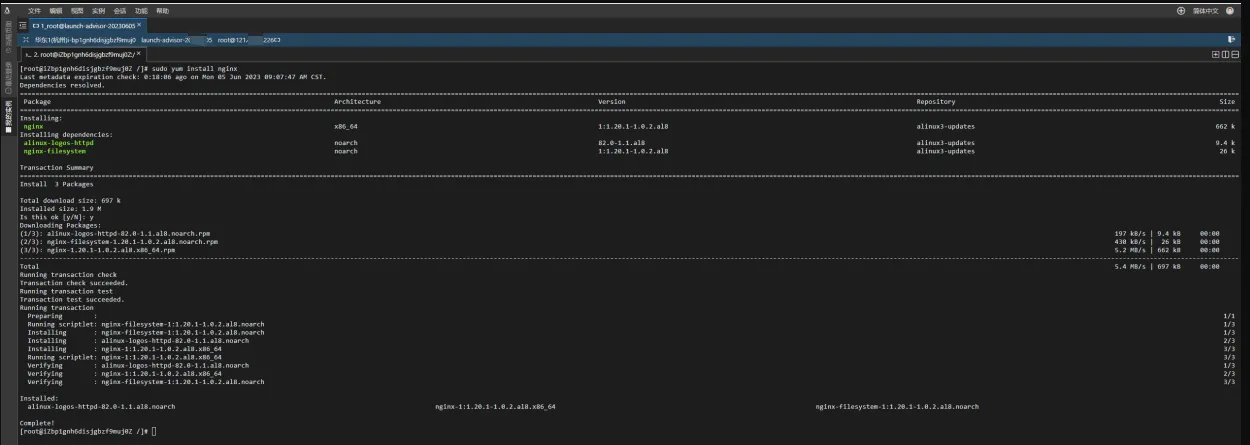This screenshot has width=1250, height=445.
Task: Click the green 'nginx-filesystem' package name
Action: [55, 150]
